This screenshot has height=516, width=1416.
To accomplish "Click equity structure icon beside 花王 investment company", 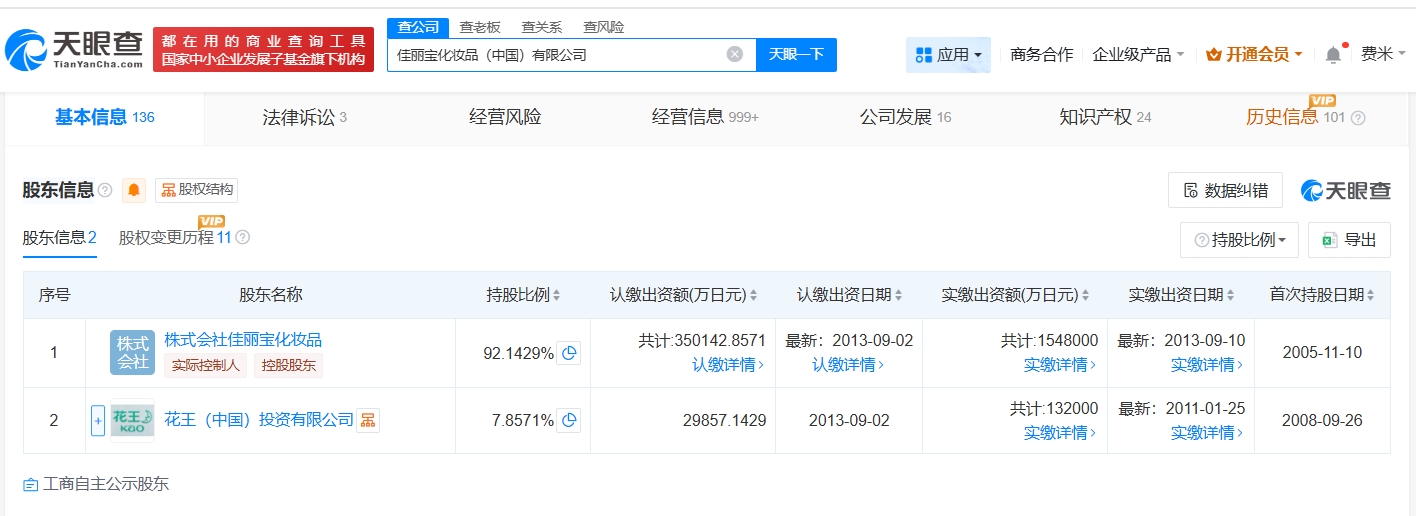I will pos(368,421).
